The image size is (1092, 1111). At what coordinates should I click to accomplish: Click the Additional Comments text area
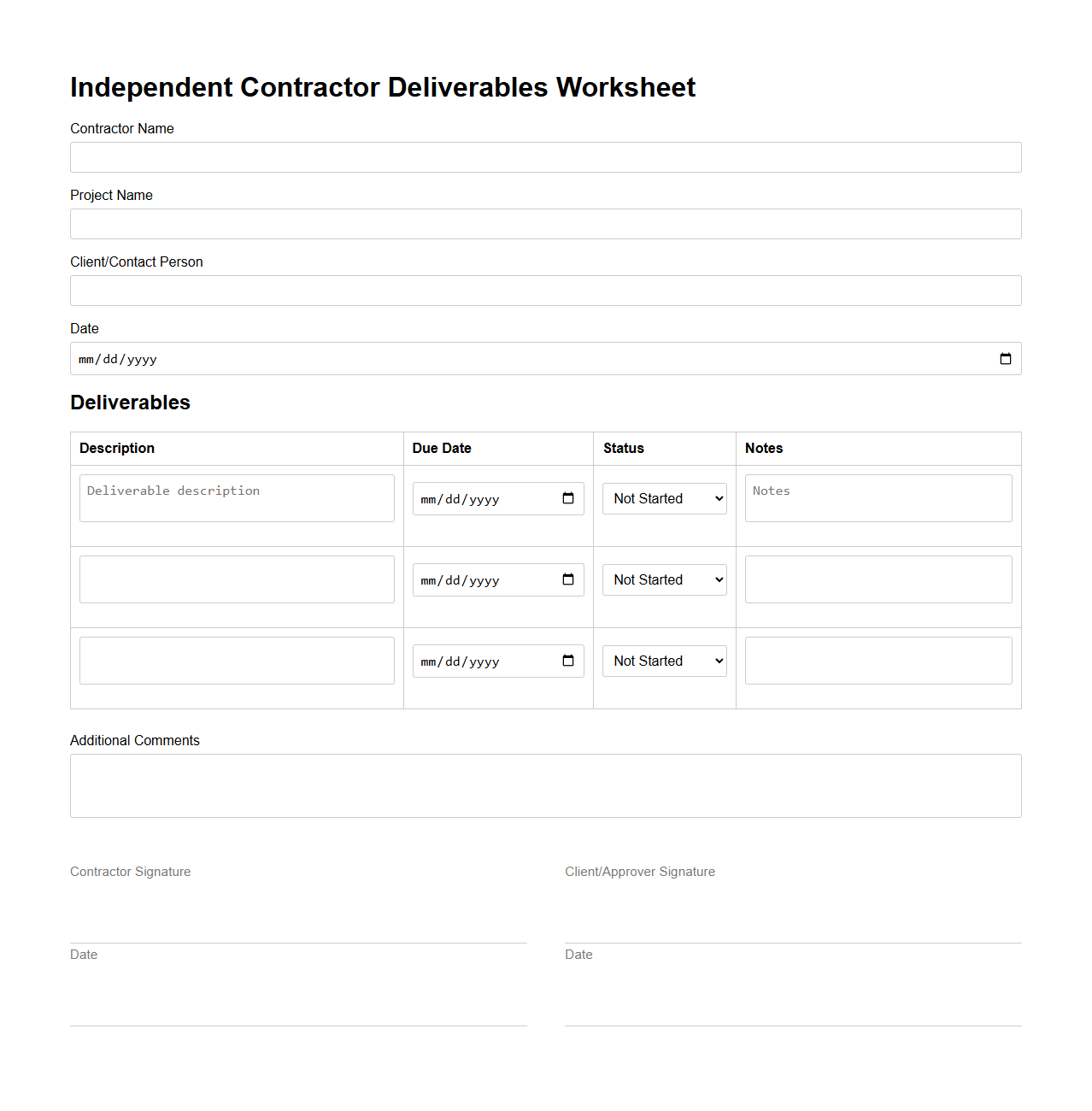[545, 785]
